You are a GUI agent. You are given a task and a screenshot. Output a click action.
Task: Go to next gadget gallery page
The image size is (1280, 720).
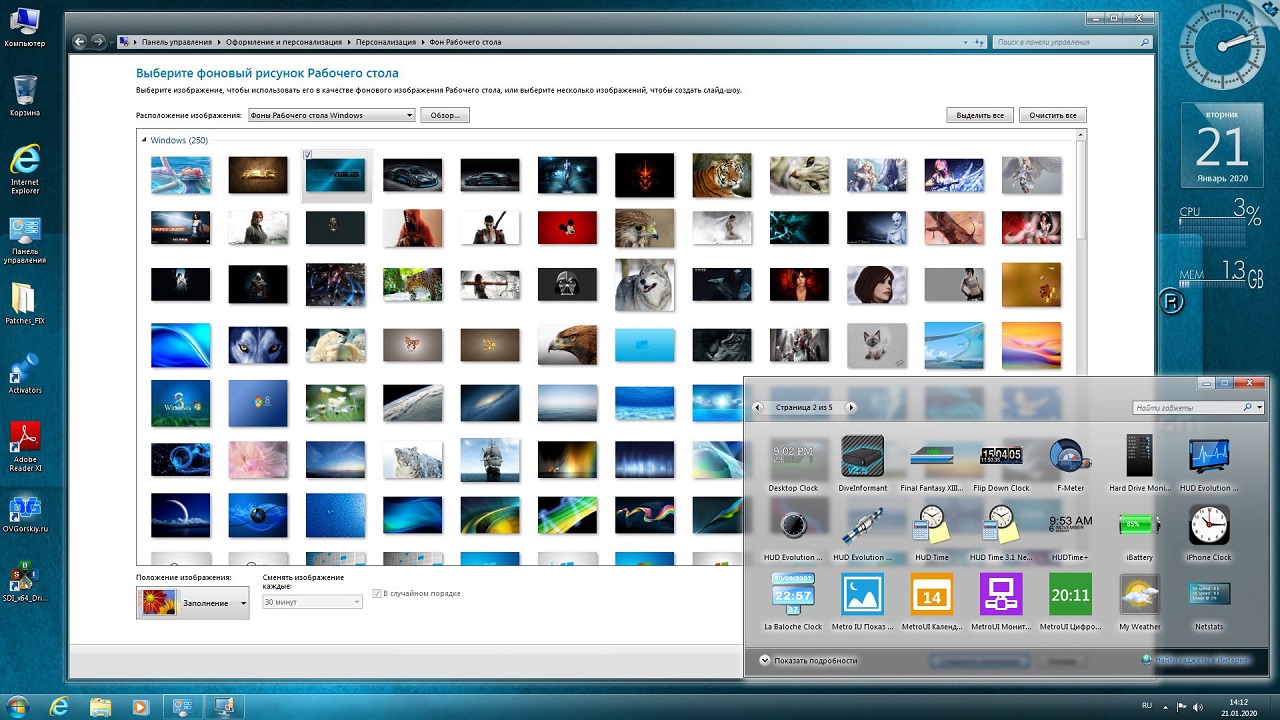(851, 408)
